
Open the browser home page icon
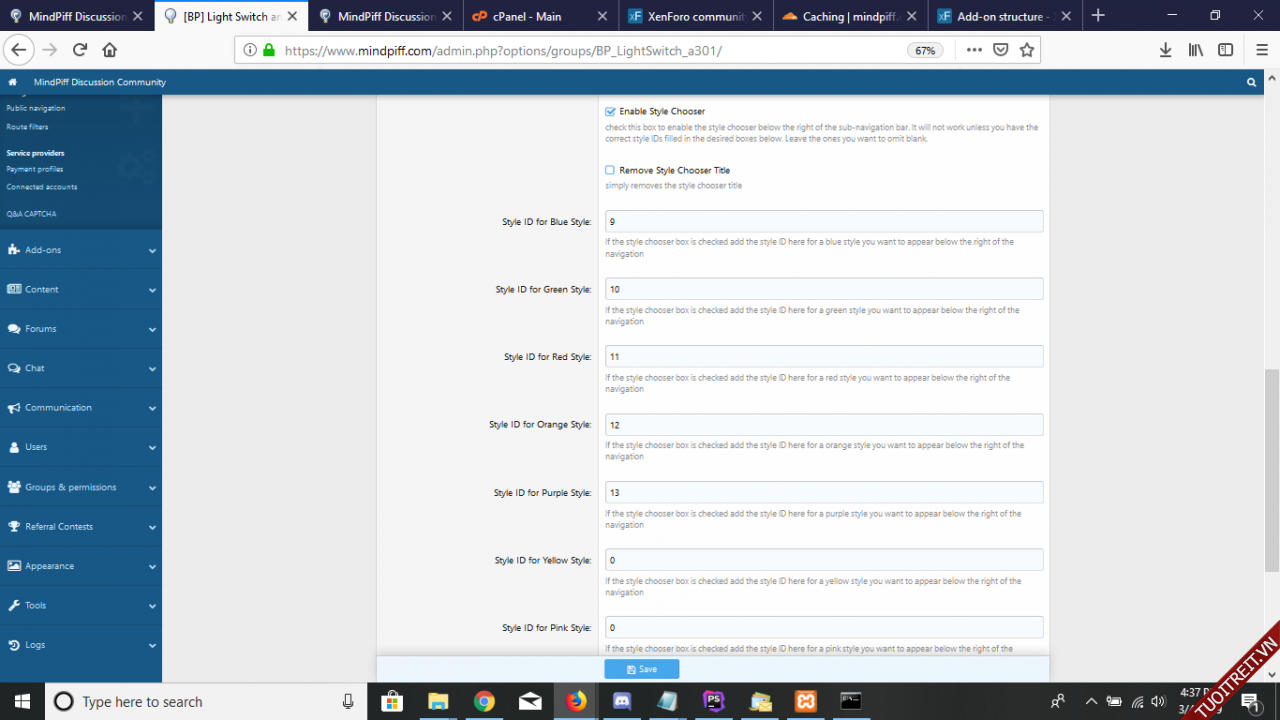[x=110, y=50]
